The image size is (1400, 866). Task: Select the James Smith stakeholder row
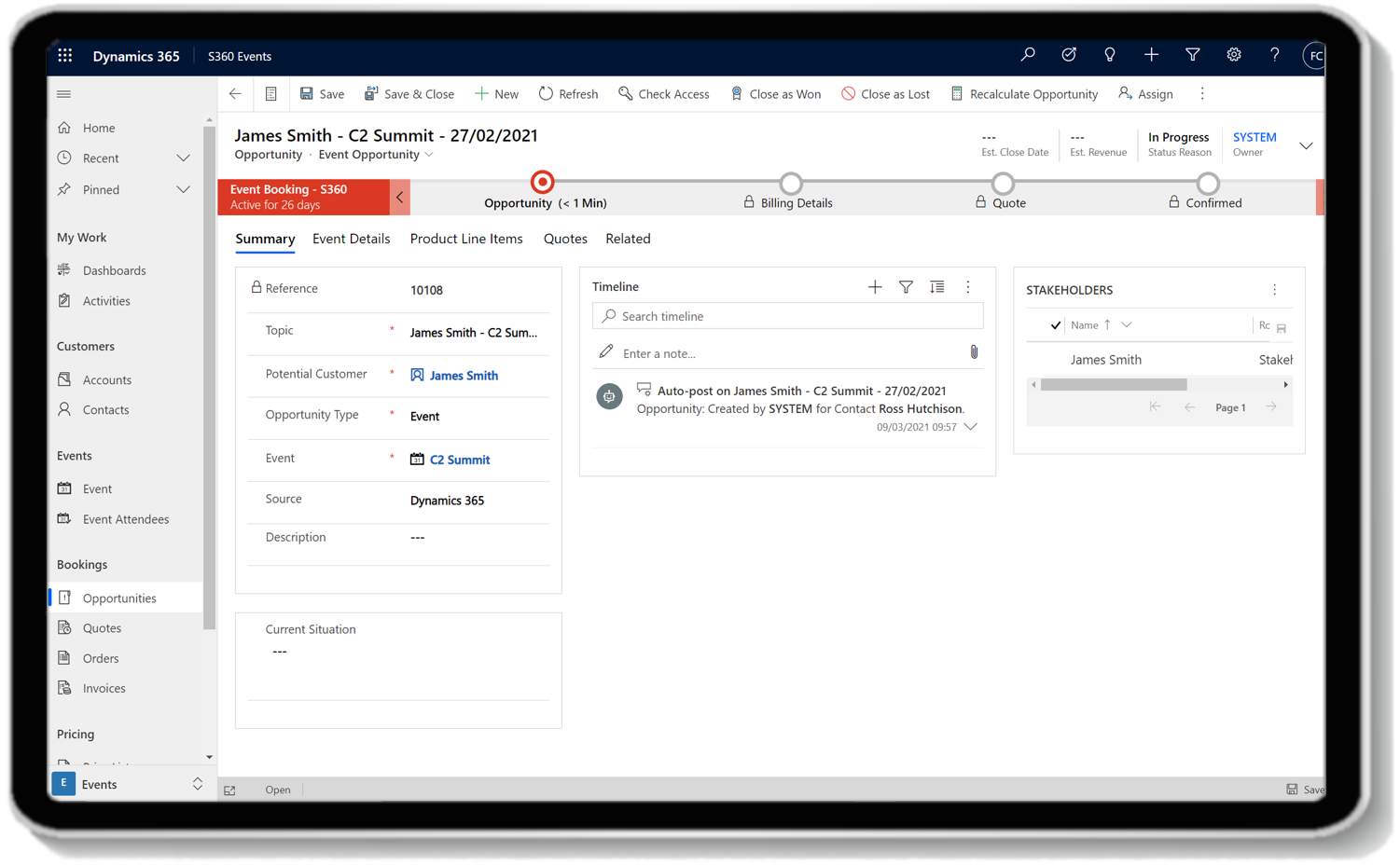1159,360
